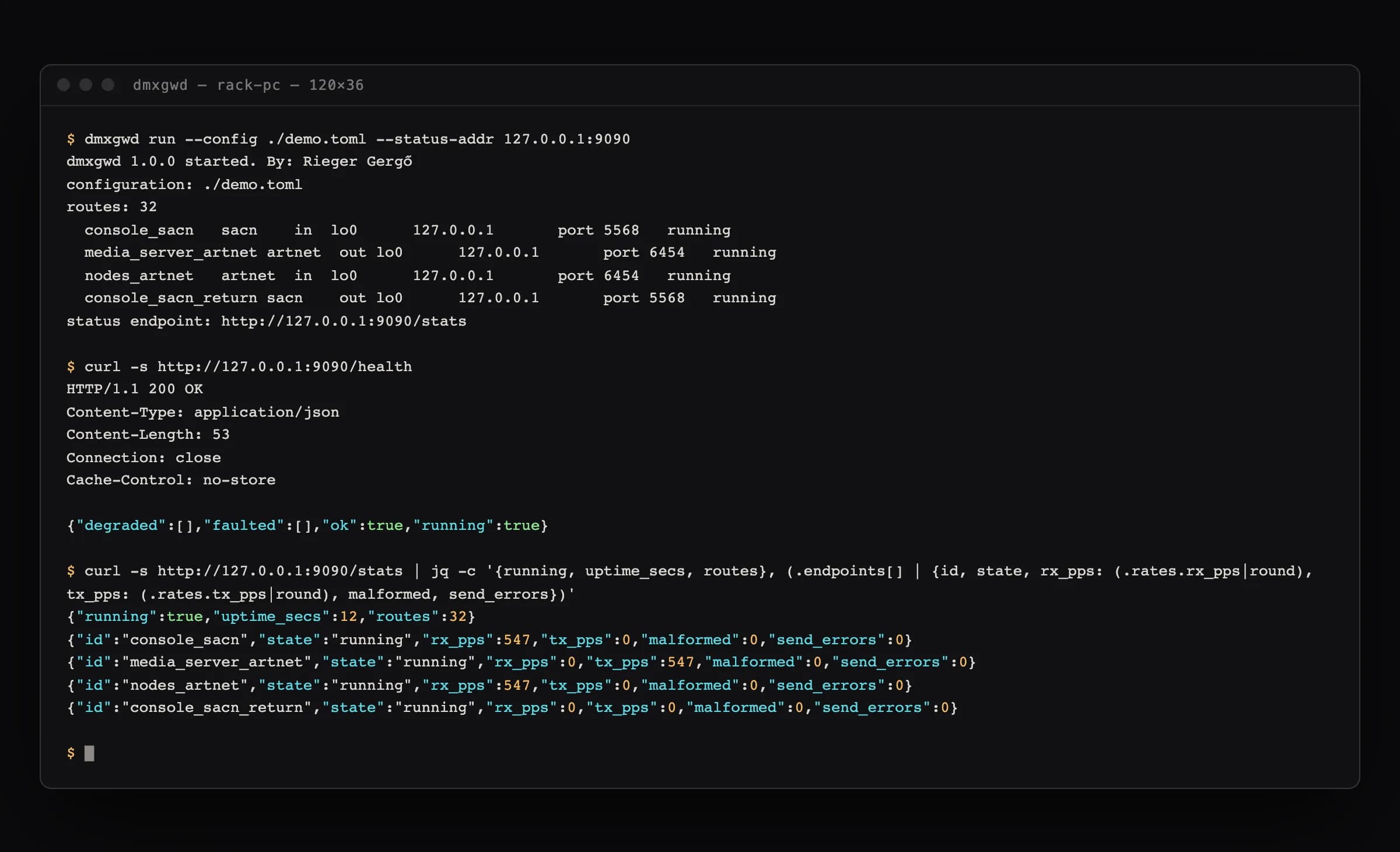The width and height of the screenshot is (1400, 852).
Task: Click the console_sacn route table row
Action: (407, 230)
